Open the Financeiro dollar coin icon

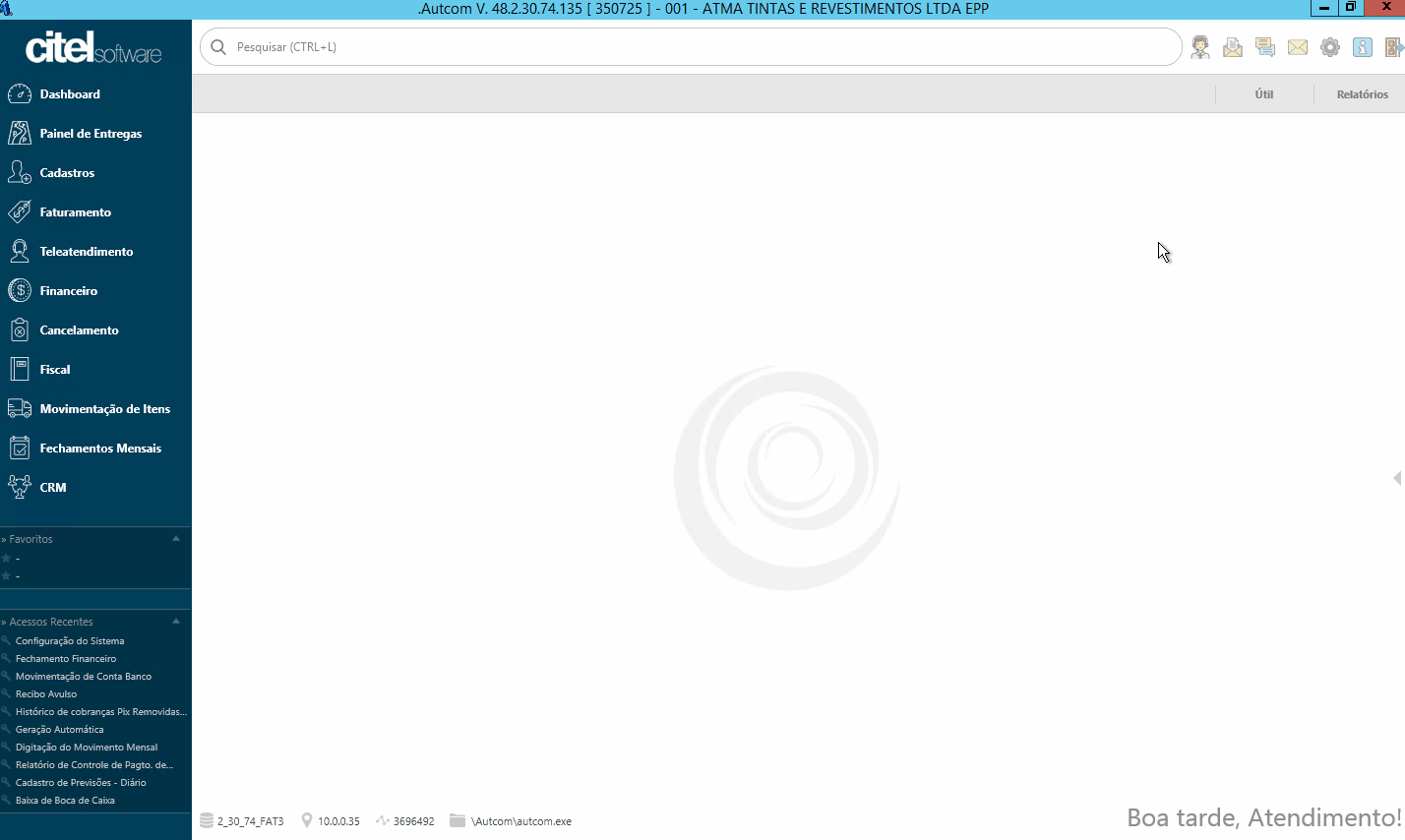[x=20, y=290]
